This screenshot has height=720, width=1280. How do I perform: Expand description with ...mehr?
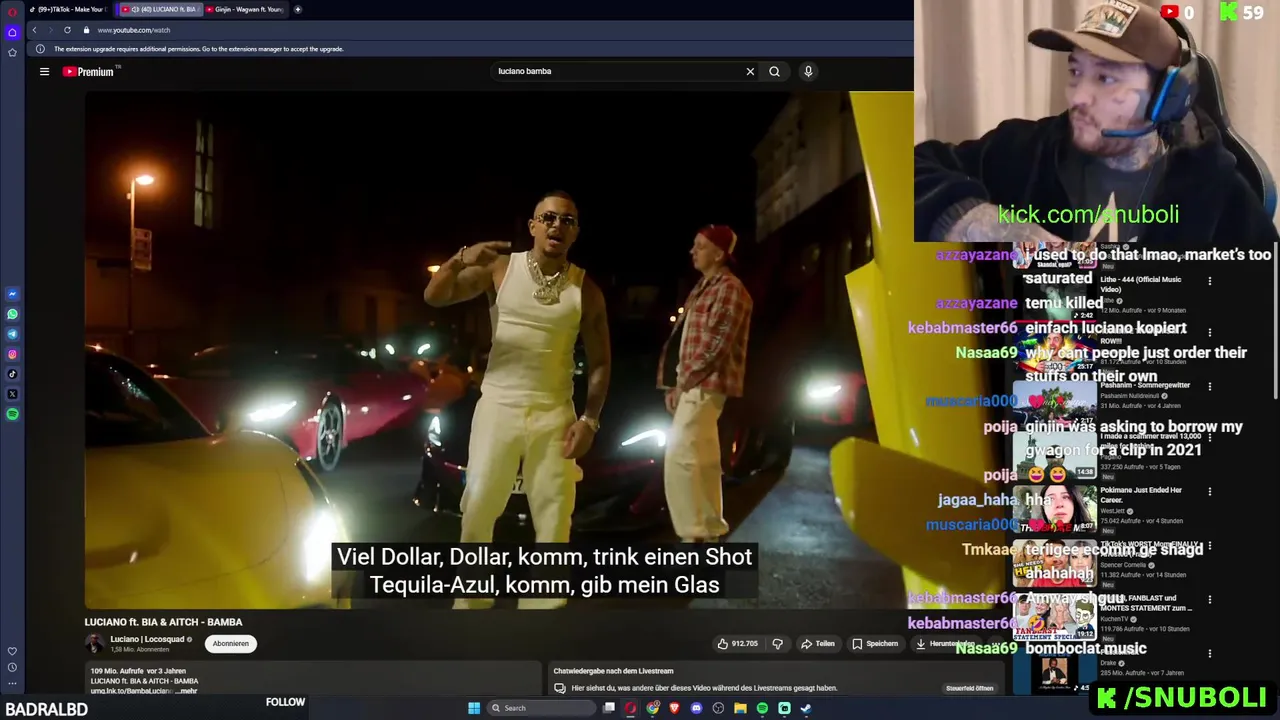186,691
